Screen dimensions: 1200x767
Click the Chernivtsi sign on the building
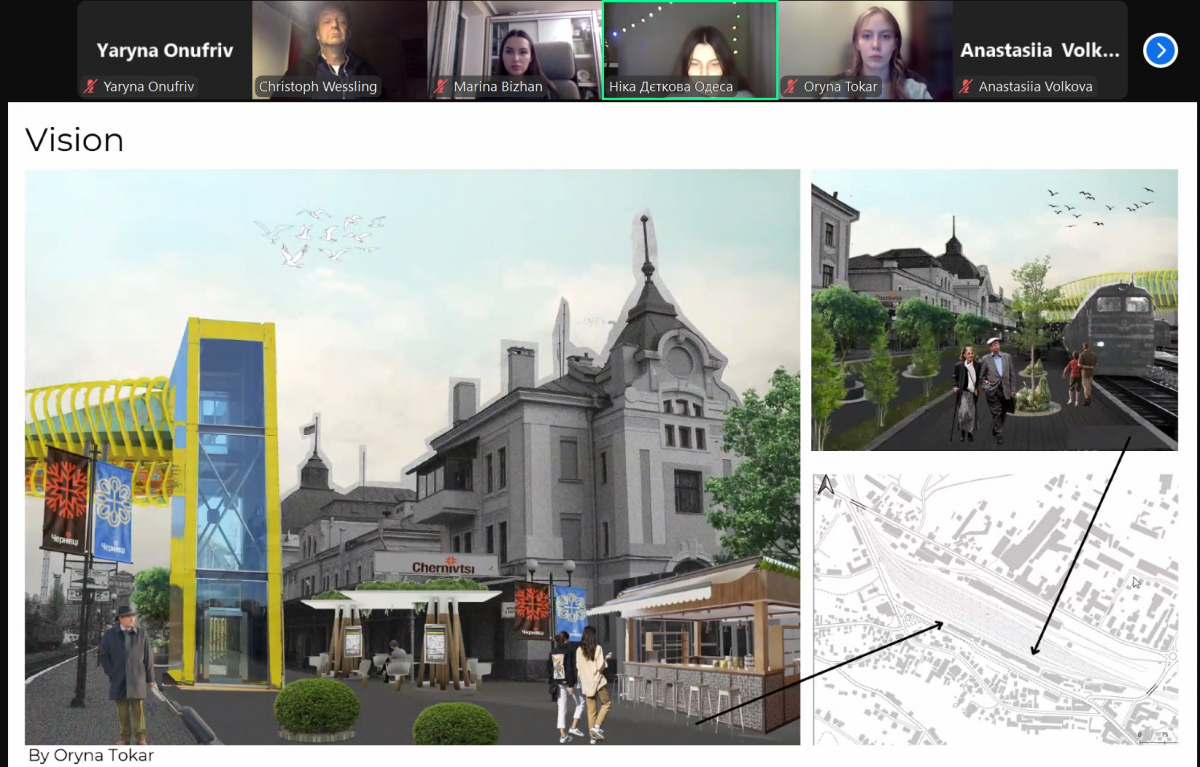coord(436,566)
